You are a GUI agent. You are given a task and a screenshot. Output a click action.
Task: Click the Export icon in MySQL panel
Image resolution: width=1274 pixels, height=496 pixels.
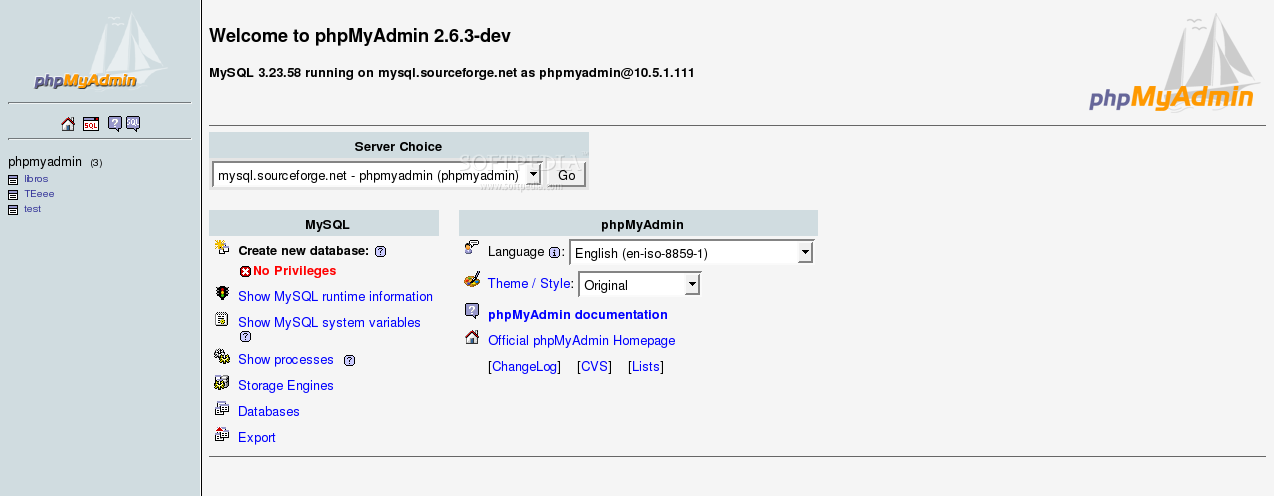click(x=222, y=435)
